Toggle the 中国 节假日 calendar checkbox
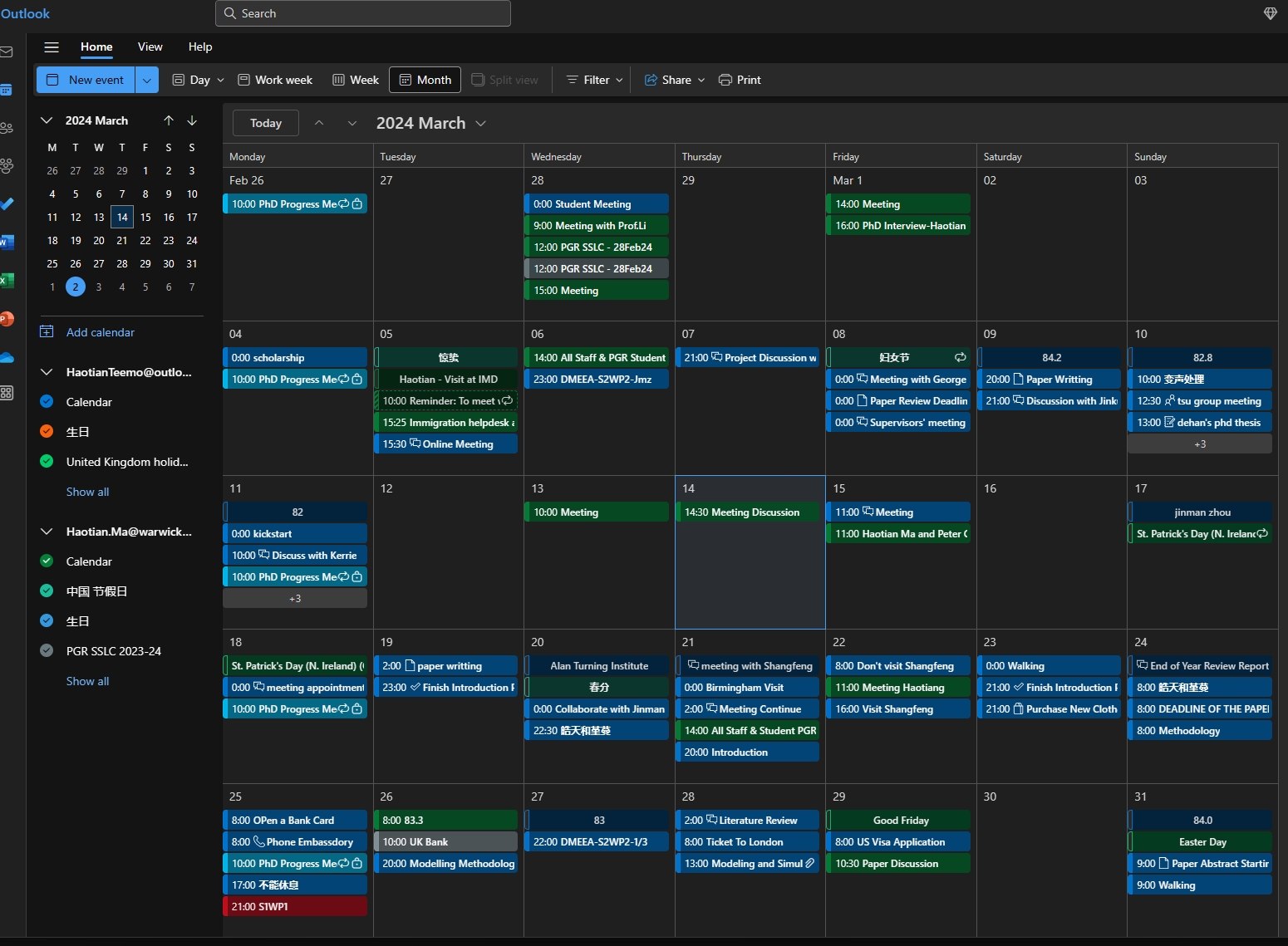 coord(47,591)
